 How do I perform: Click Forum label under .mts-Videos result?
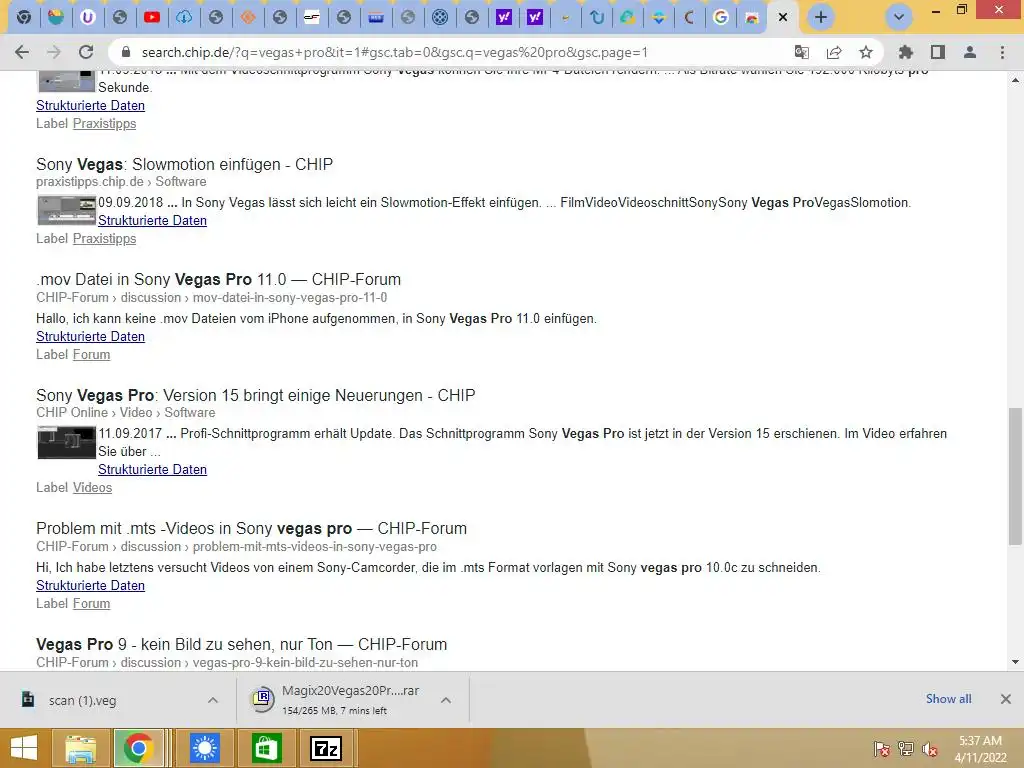(91, 603)
